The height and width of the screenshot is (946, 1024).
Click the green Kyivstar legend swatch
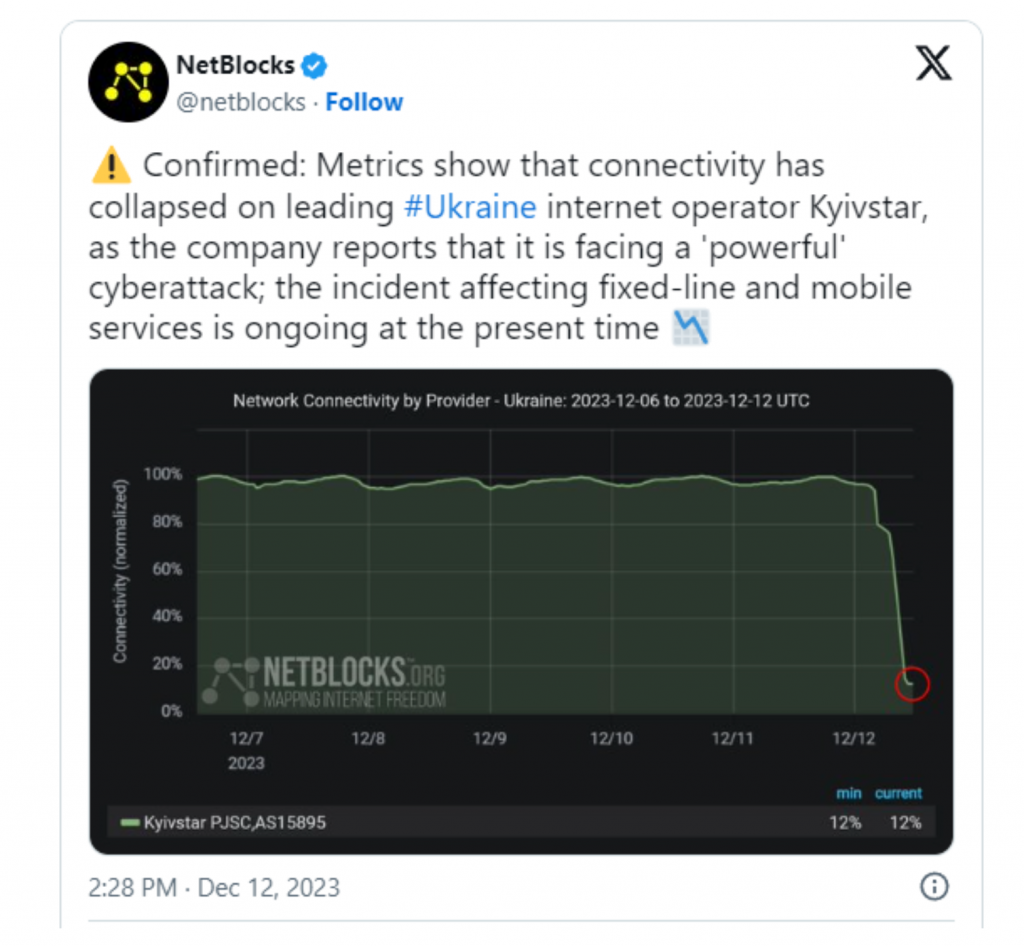tap(129, 823)
